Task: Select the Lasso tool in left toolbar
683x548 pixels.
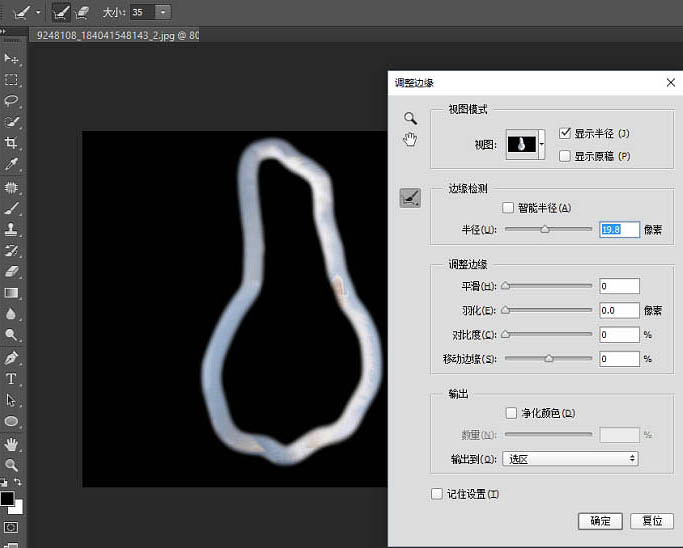Action: click(x=12, y=101)
